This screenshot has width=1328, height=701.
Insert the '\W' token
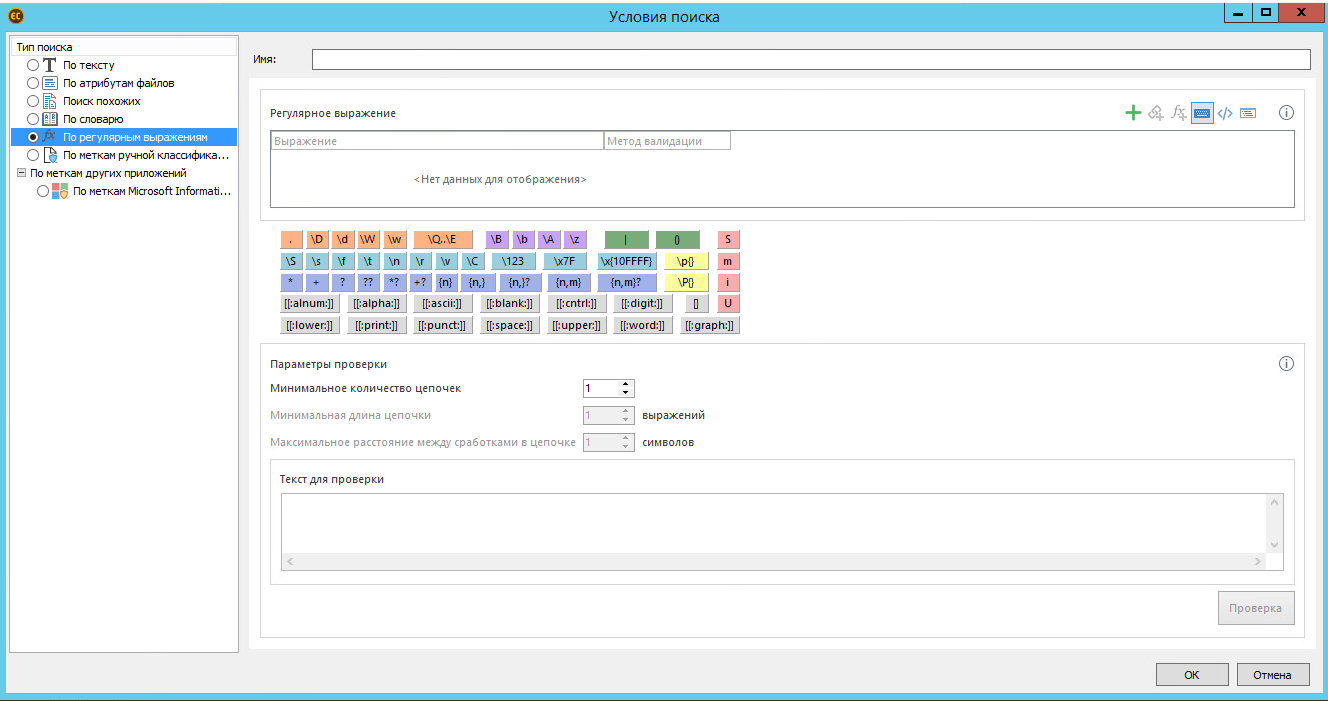369,240
